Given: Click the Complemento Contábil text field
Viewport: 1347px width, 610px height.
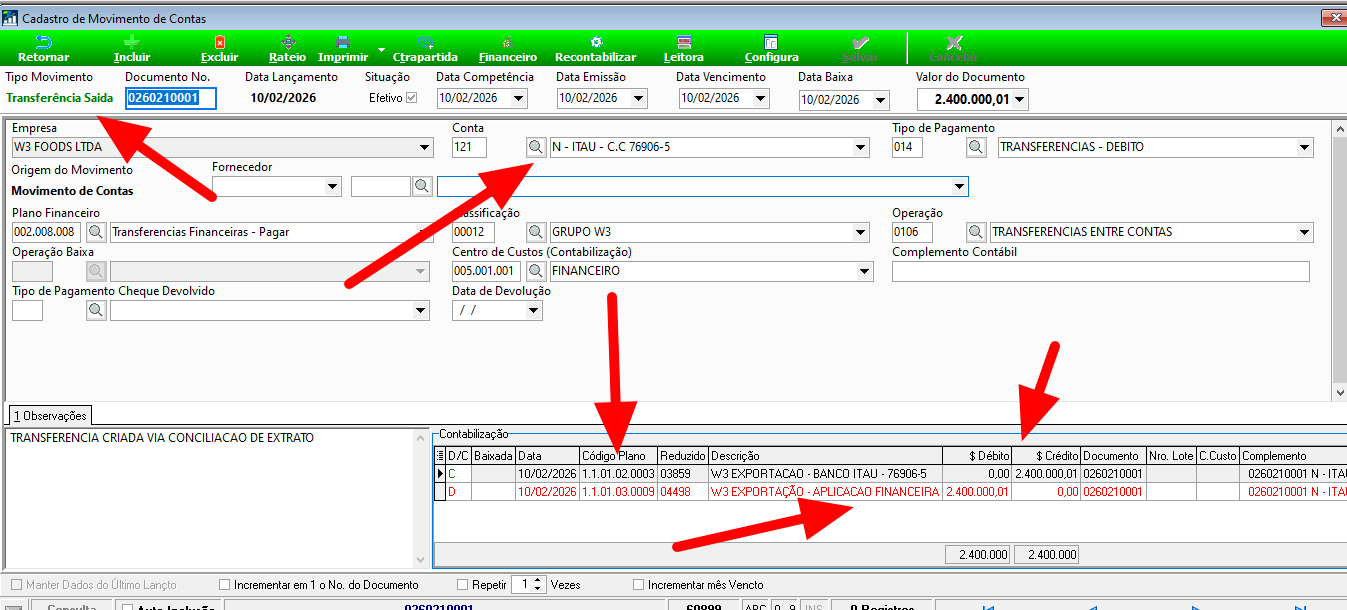Looking at the screenshot, I should (x=1100, y=272).
